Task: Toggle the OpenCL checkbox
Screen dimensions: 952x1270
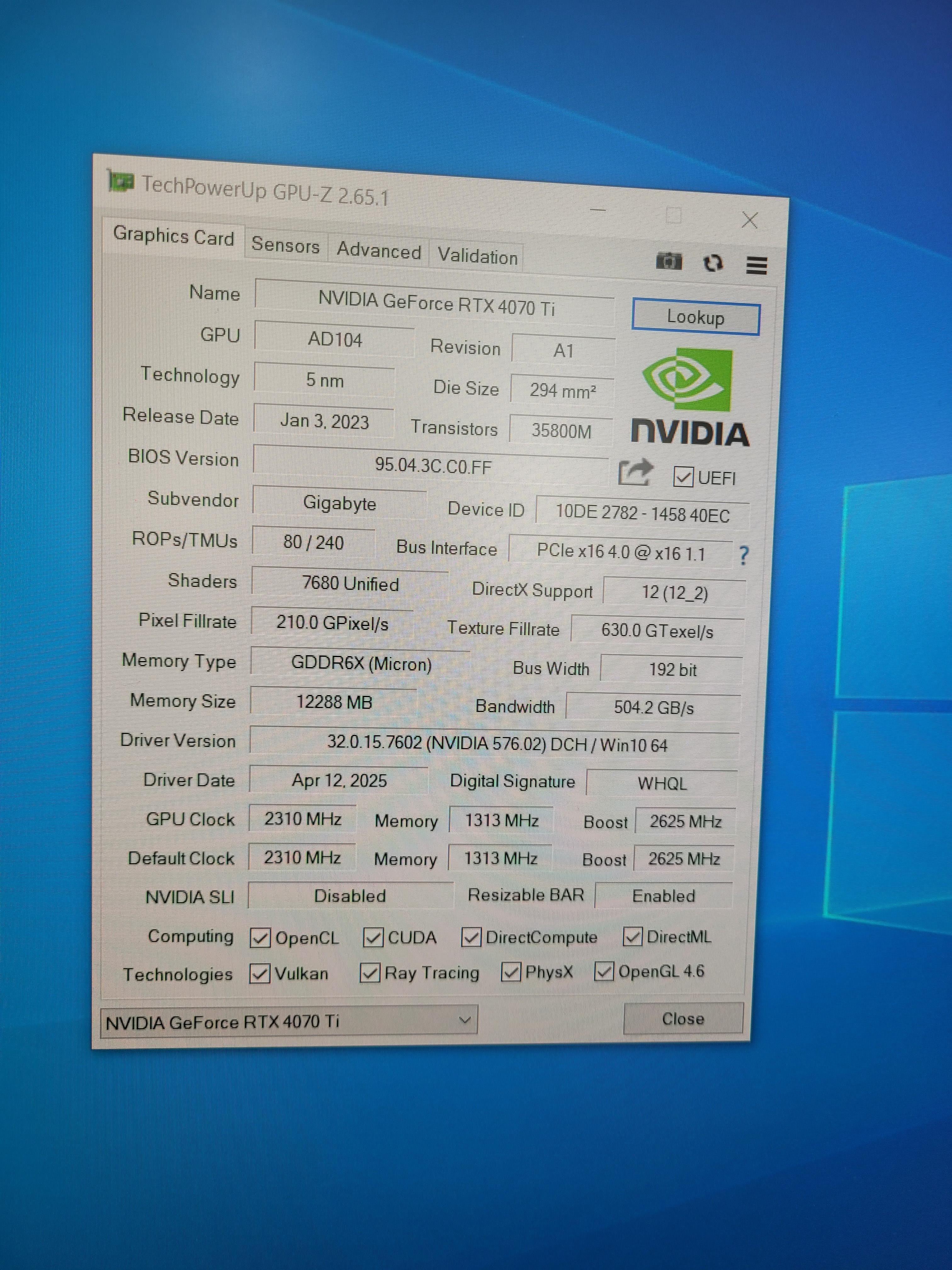Action: (260, 938)
